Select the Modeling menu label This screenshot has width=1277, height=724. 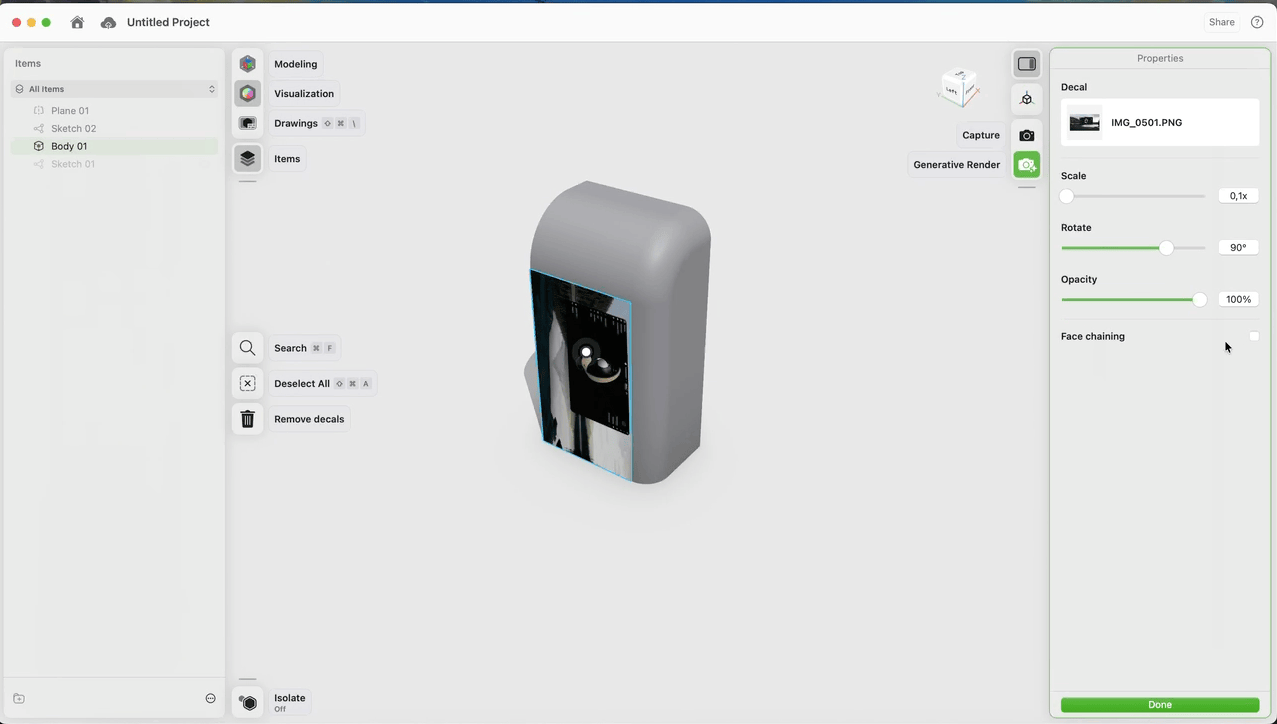[x=296, y=64]
